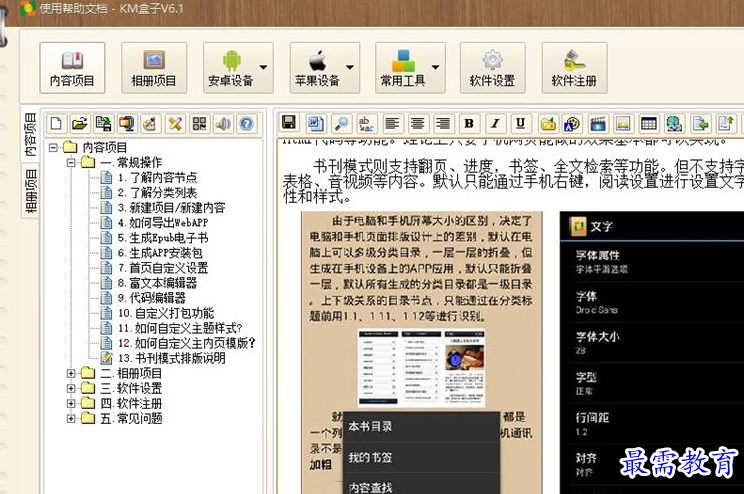Toggle bold formatting
Screen dimensions: 744x494
pos(469,124)
